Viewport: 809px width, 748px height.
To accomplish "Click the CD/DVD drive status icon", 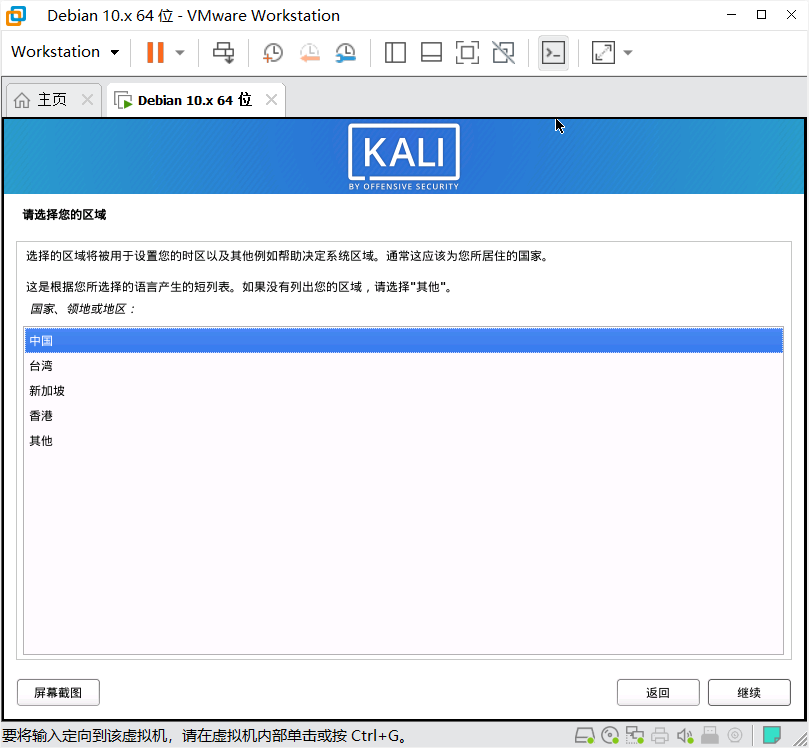I will [x=610, y=735].
